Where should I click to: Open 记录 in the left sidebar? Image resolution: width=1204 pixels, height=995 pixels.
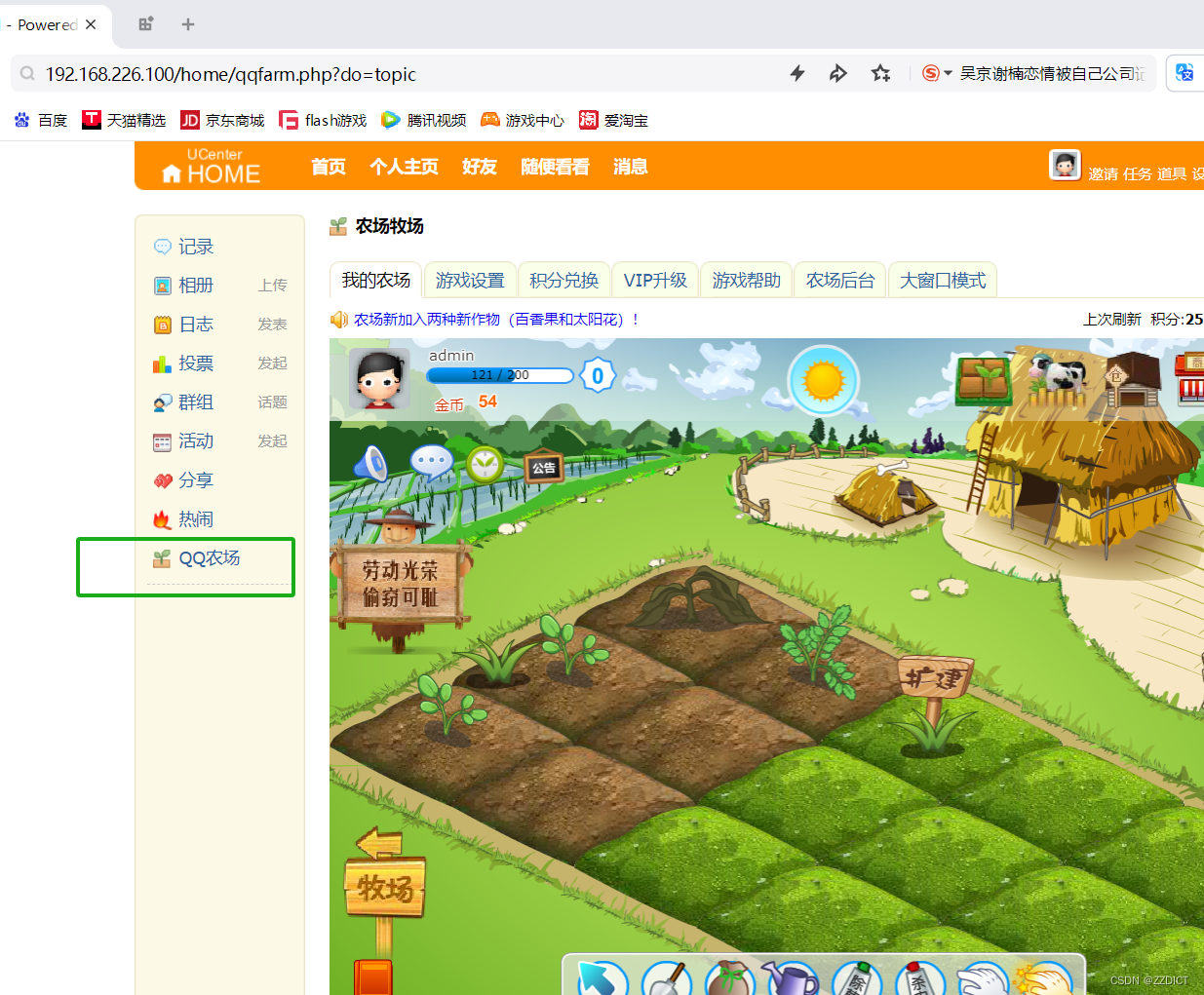(196, 247)
